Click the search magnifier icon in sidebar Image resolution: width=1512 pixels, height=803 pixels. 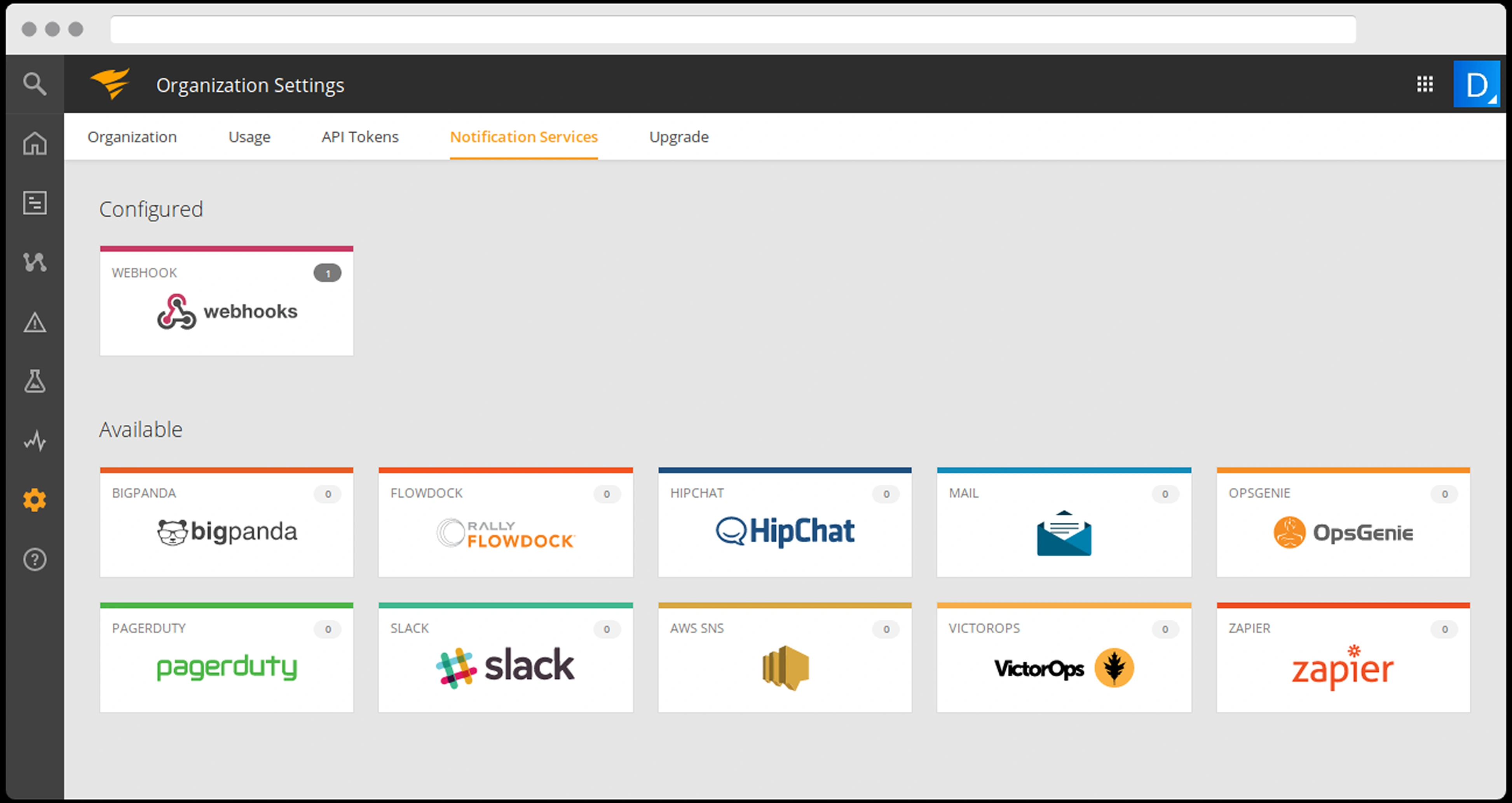point(35,84)
